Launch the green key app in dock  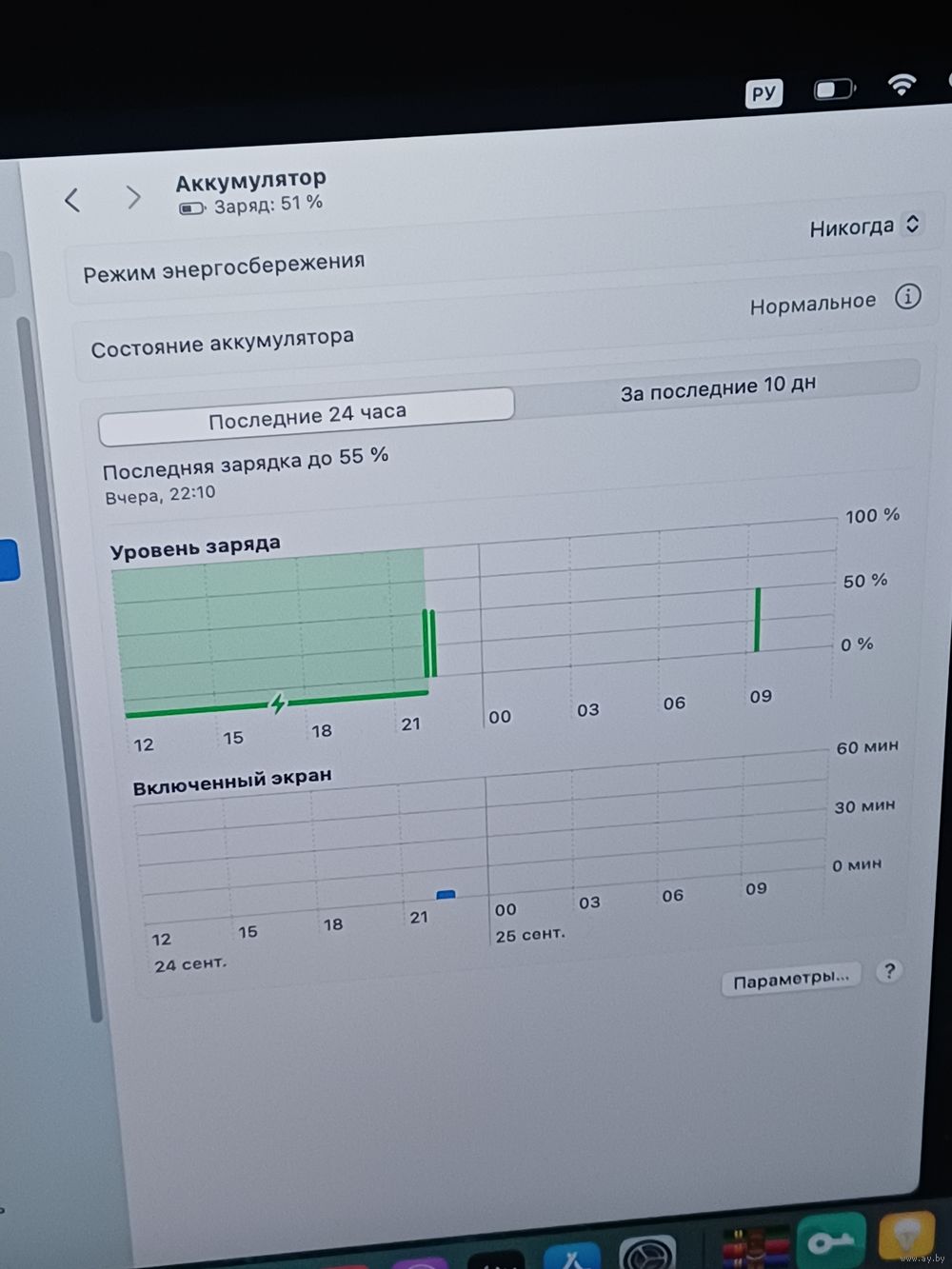click(830, 1240)
